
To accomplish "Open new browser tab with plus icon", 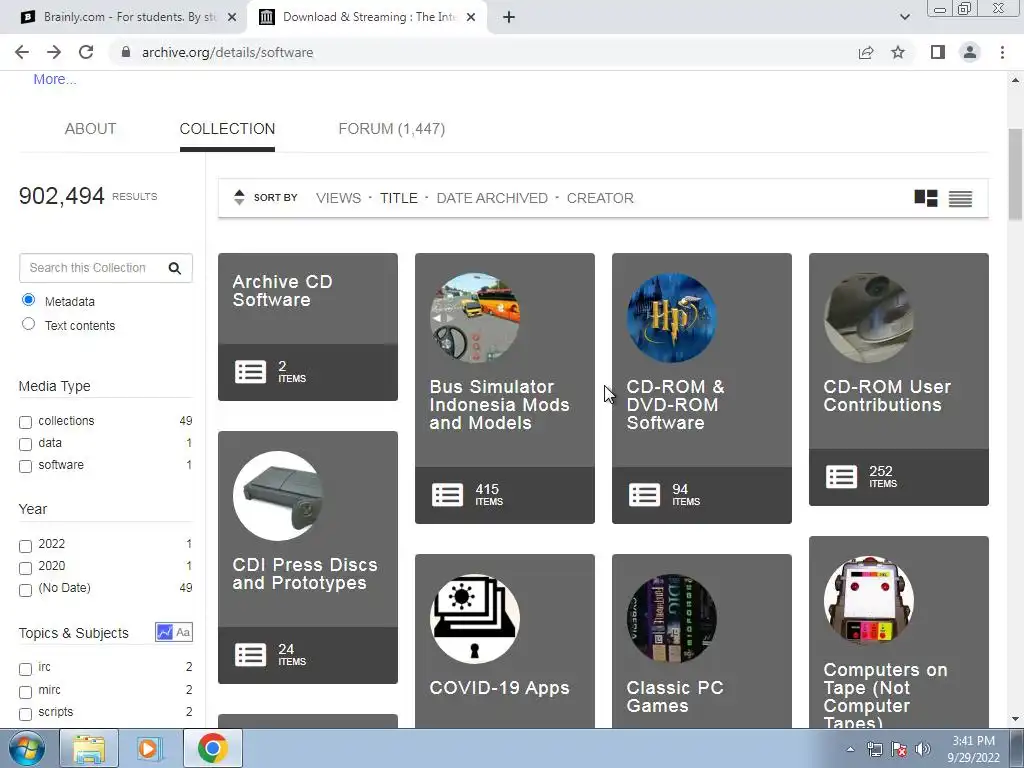I will (x=509, y=17).
